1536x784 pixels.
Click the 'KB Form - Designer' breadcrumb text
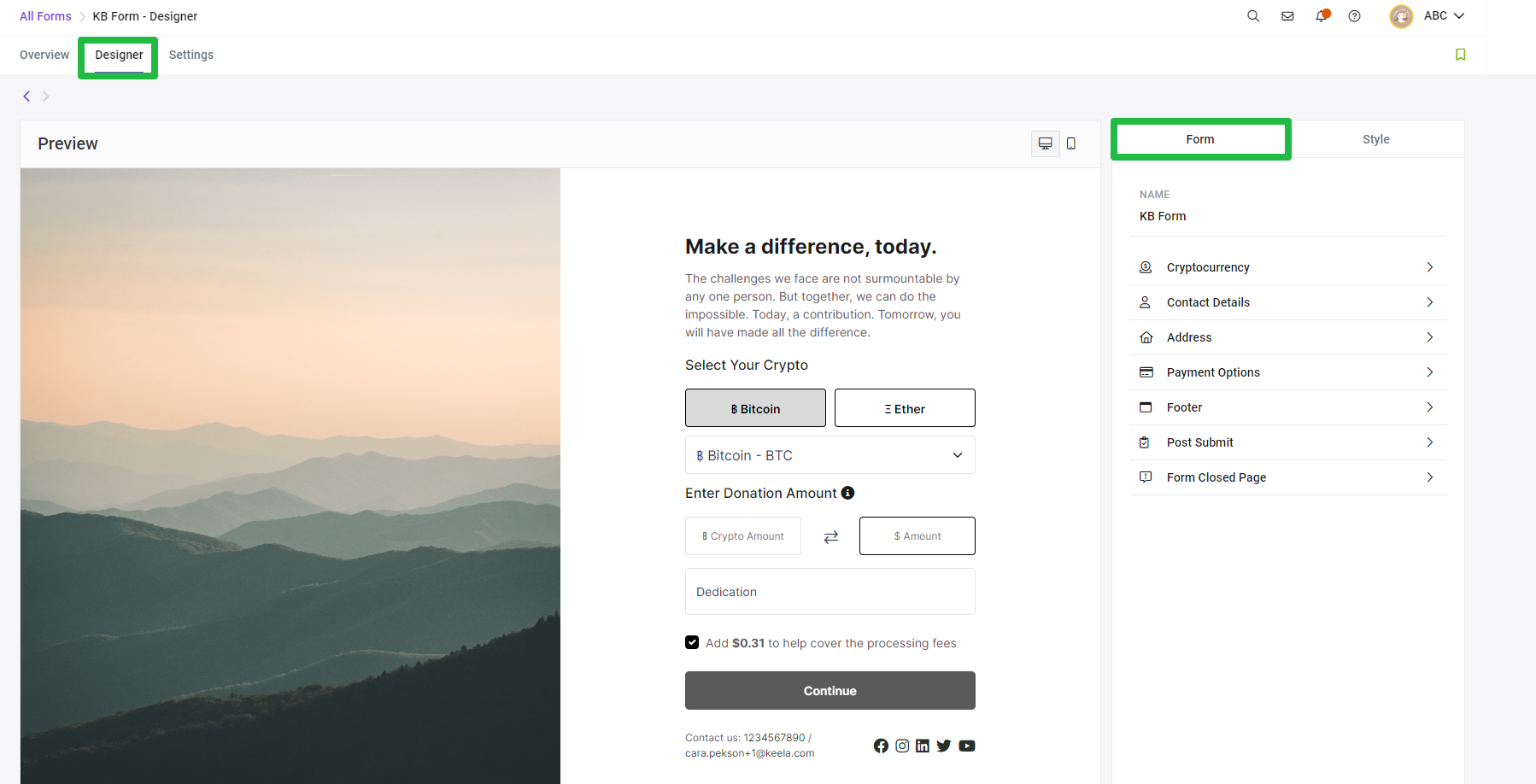click(x=145, y=16)
